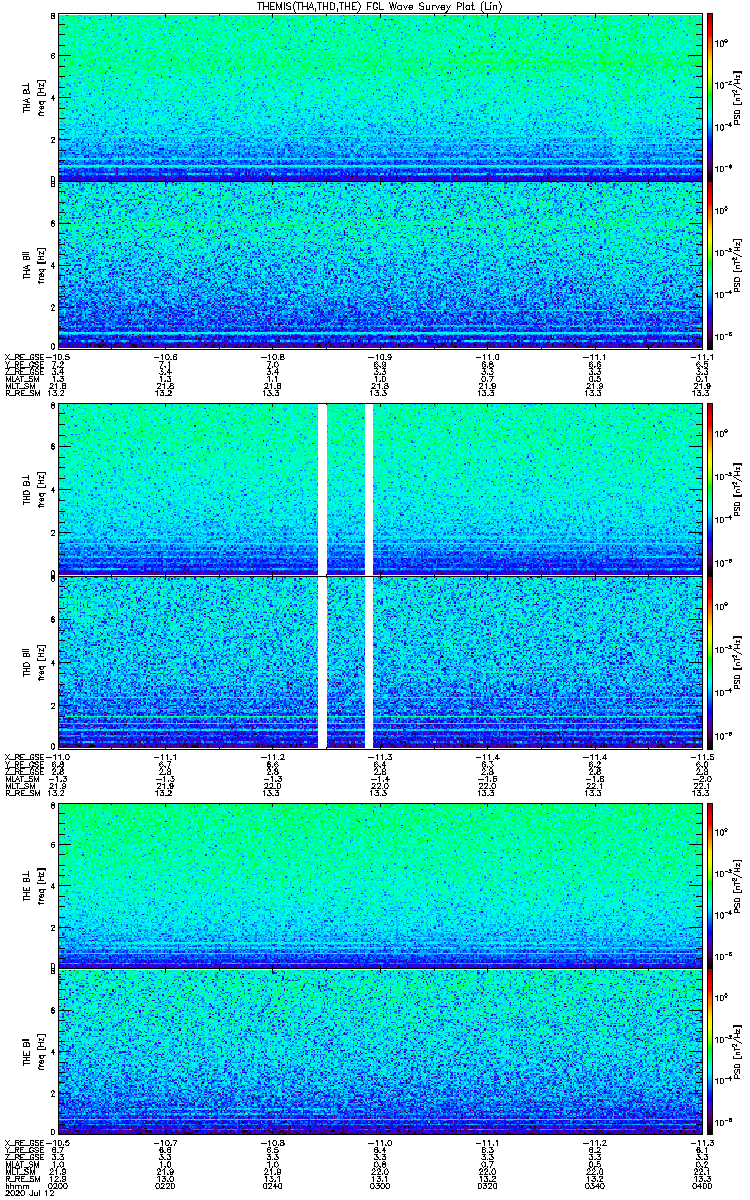Viewport: 750px width, 1200px height.
Task: Click the THE B-perpendicular axis label
Action: [28, 885]
